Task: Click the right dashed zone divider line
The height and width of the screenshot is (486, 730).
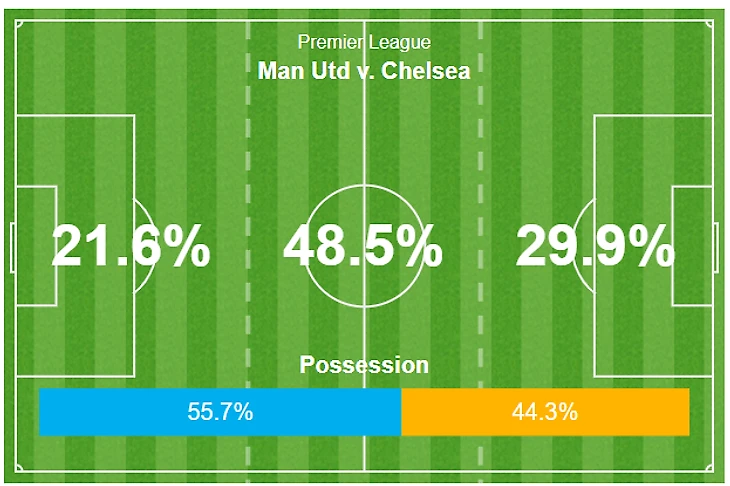Action: (x=480, y=150)
